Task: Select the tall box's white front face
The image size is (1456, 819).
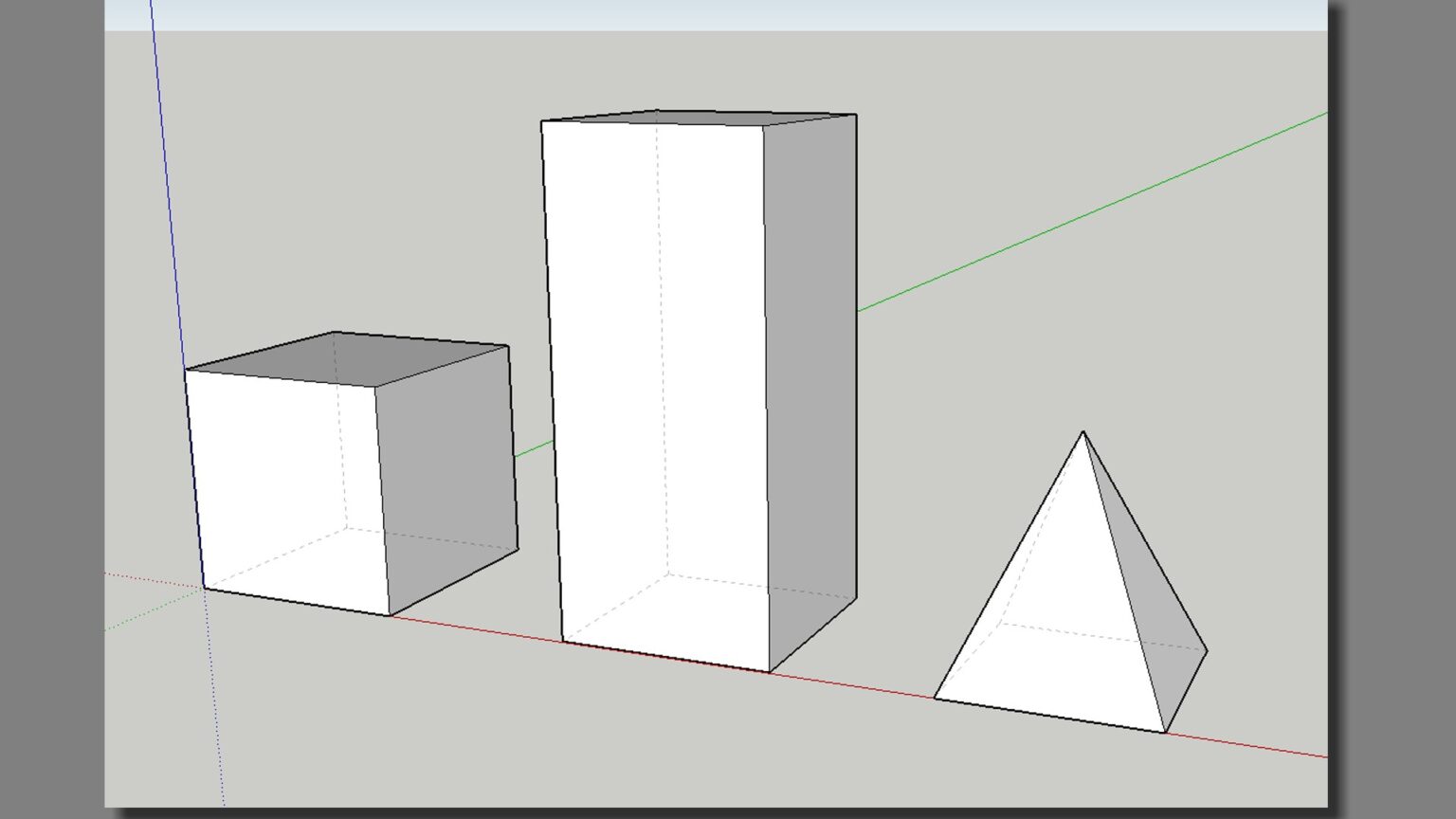Action: (x=654, y=379)
